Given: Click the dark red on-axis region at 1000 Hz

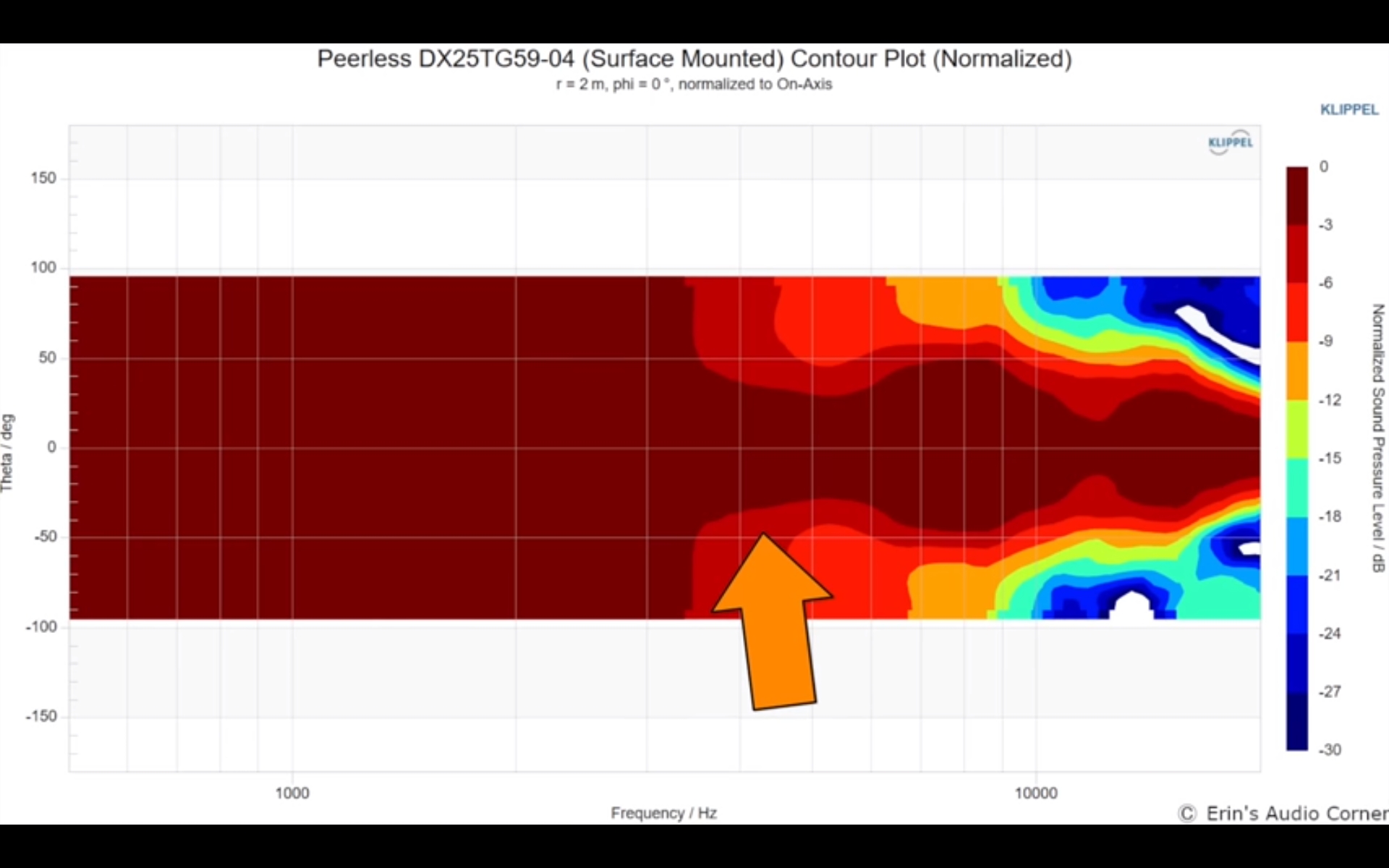Looking at the screenshot, I should pyautogui.click(x=292, y=447).
